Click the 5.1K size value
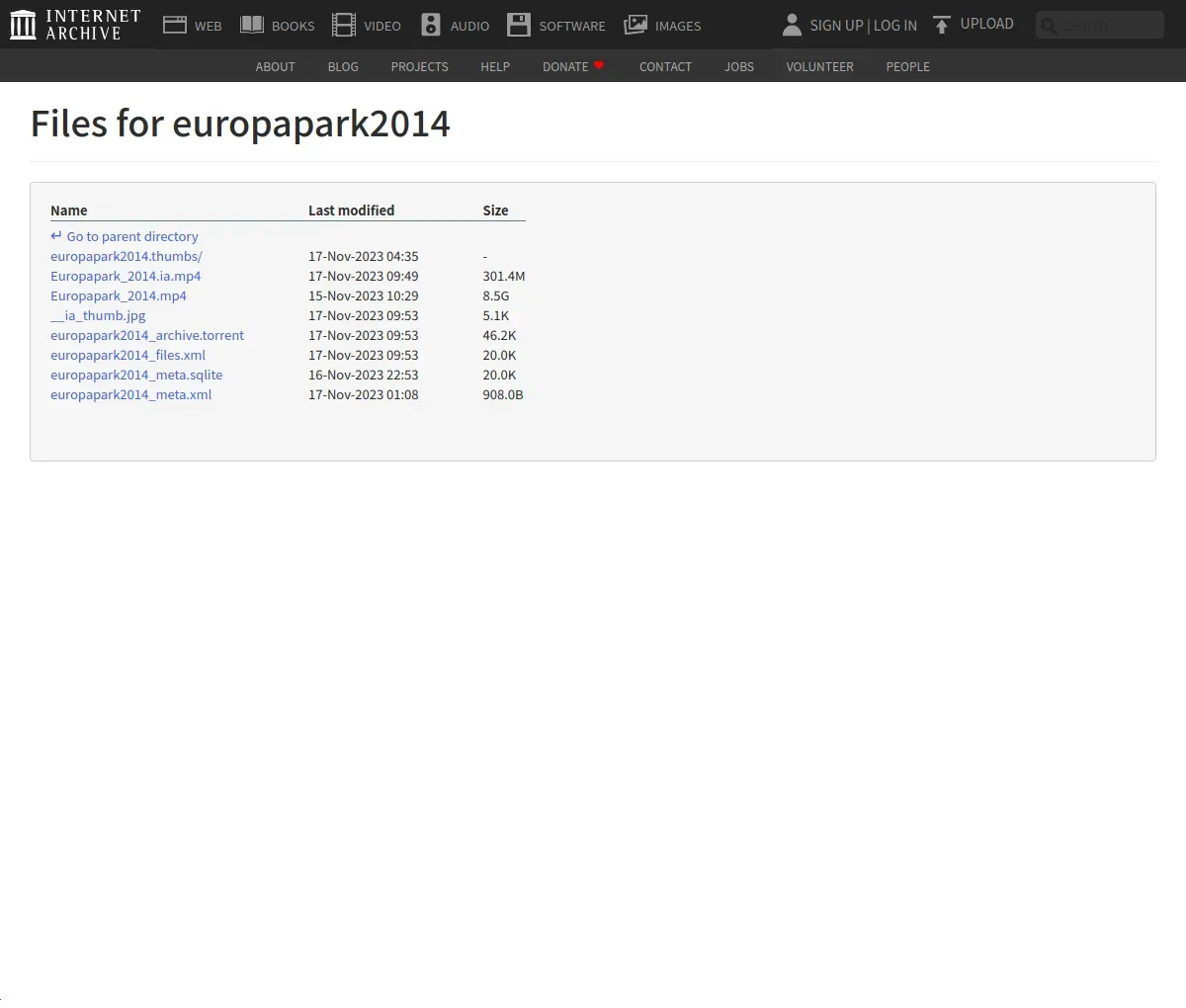Image resolution: width=1186 pixels, height=1008 pixels. coord(496,315)
